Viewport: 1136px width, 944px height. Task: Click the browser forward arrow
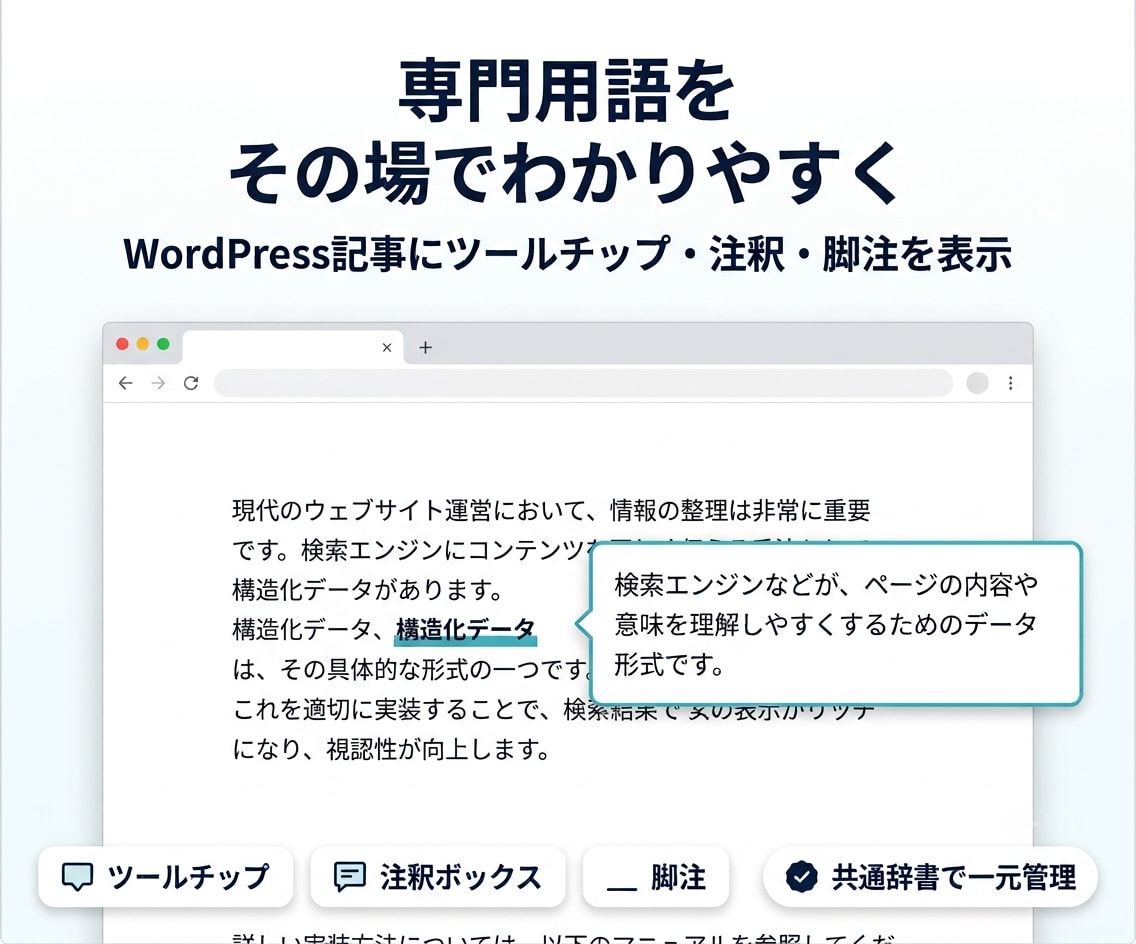point(158,383)
